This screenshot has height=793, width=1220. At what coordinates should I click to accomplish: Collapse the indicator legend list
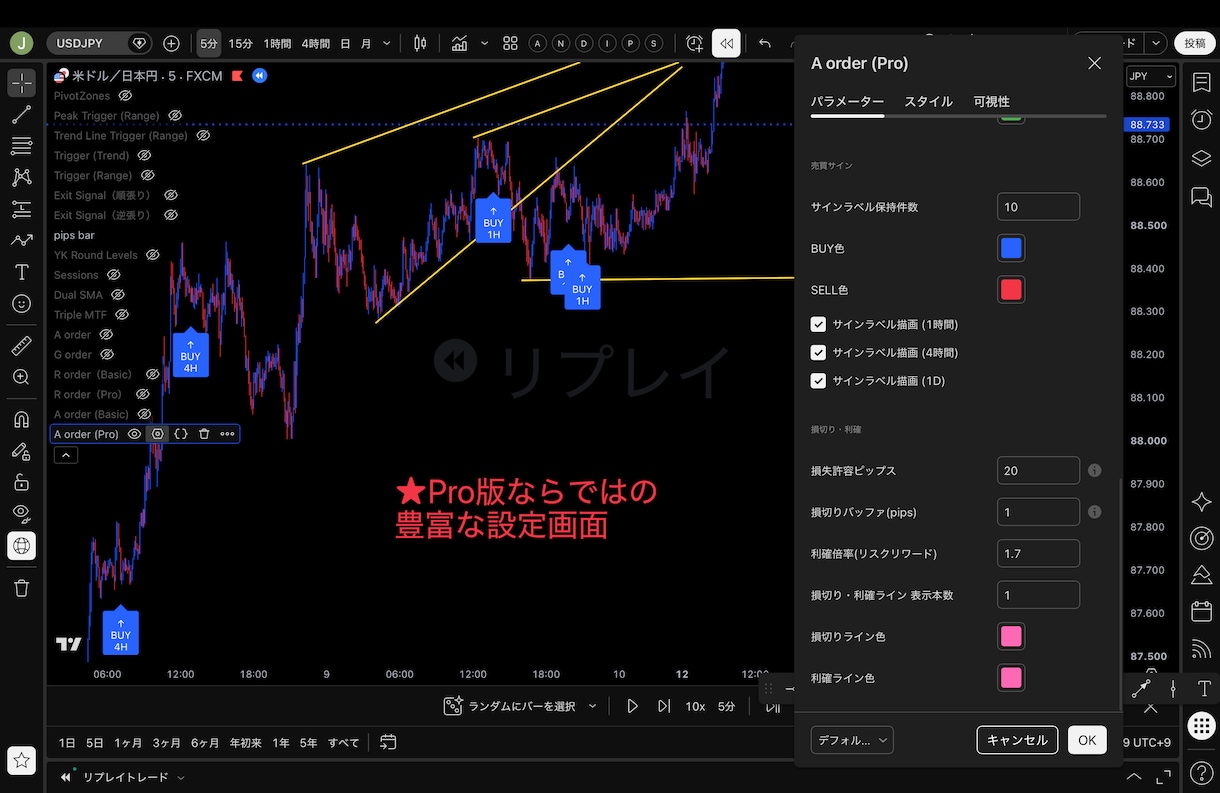pyautogui.click(x=65, y=455)
